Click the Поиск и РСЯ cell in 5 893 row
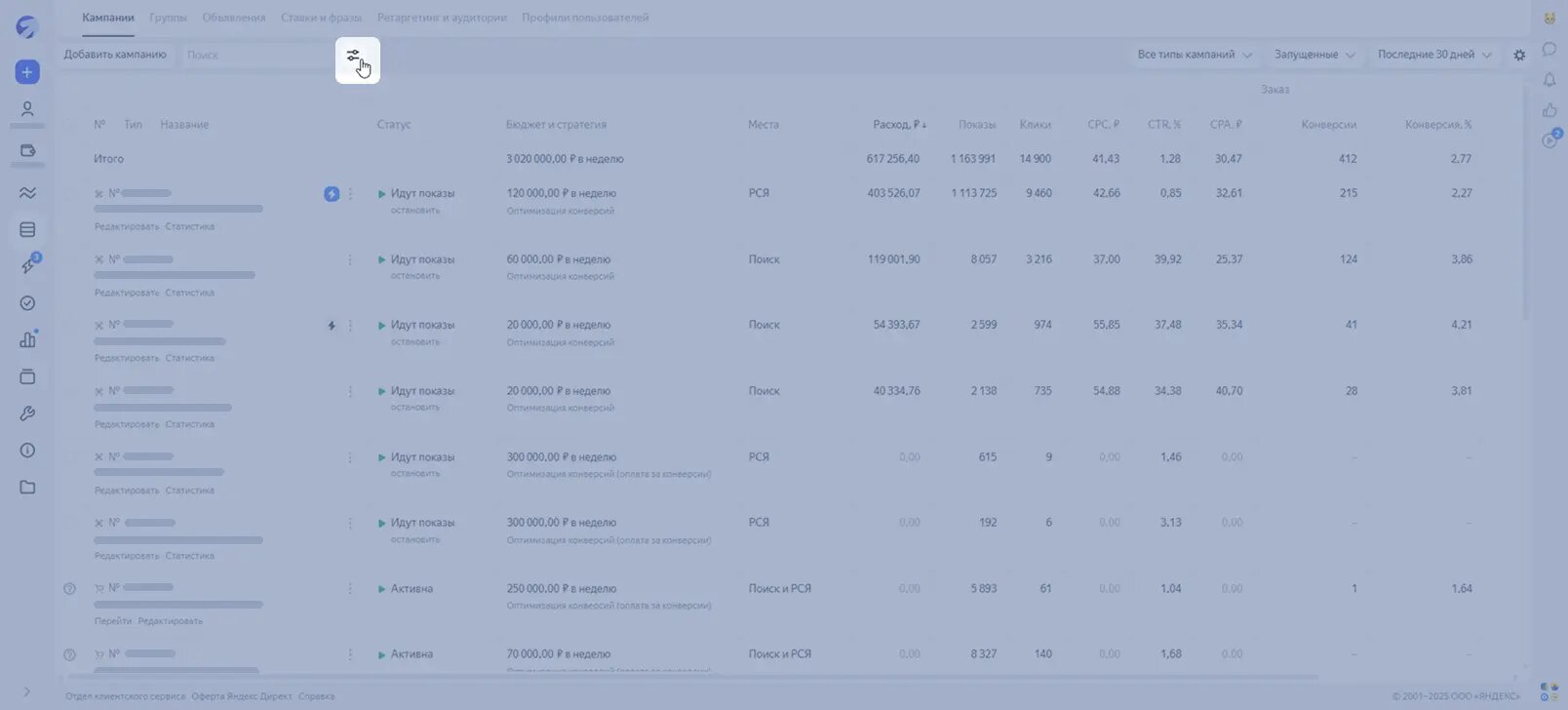The width and height of the screenshot is (1568, 710). coord(780,589)
